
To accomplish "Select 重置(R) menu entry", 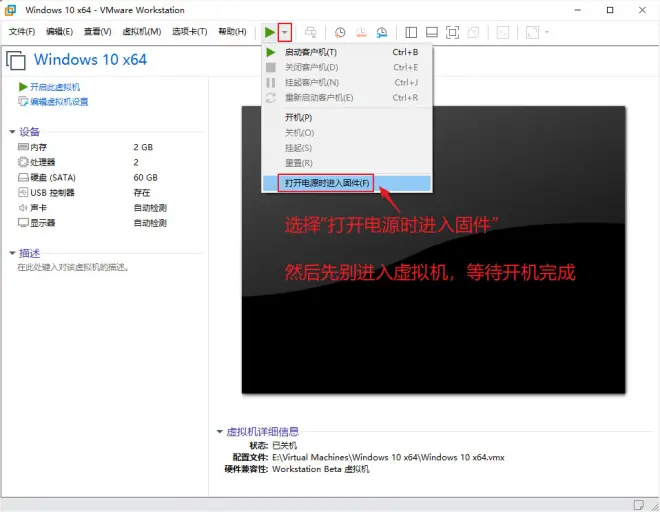I will click(347, 163).
